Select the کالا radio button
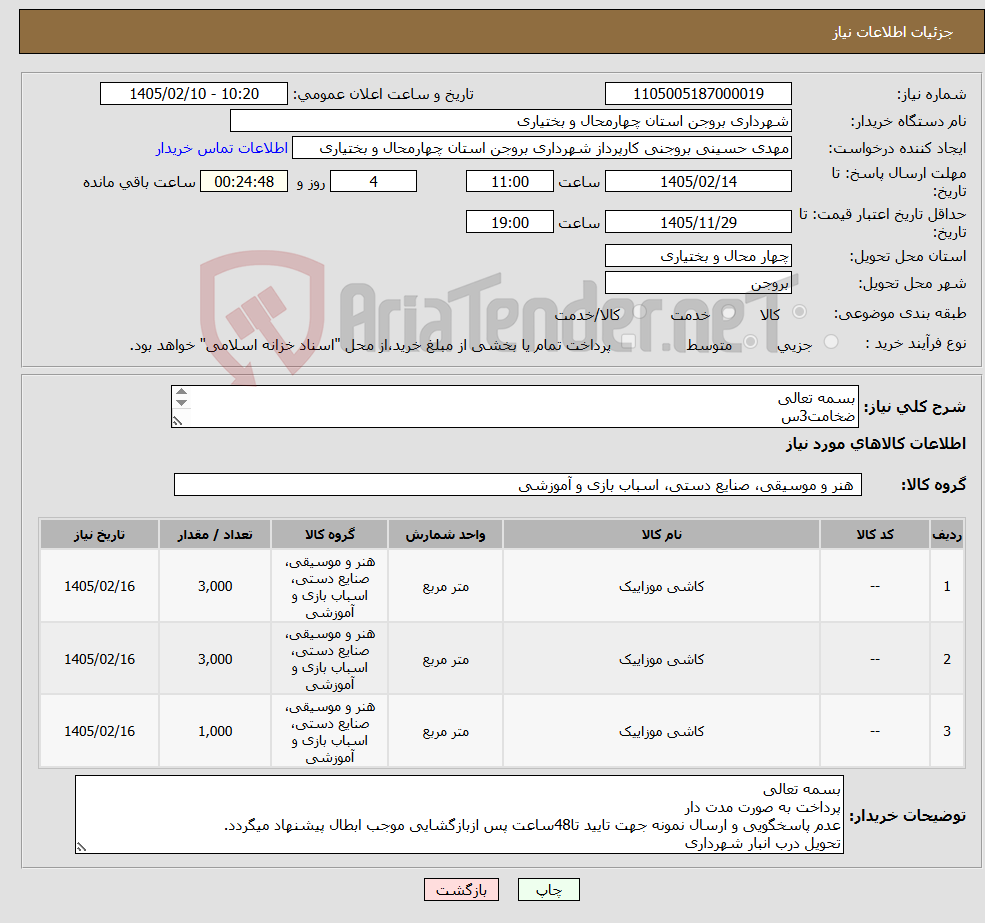The width and height of the screenshot is (985, 923). coord(800,312)
